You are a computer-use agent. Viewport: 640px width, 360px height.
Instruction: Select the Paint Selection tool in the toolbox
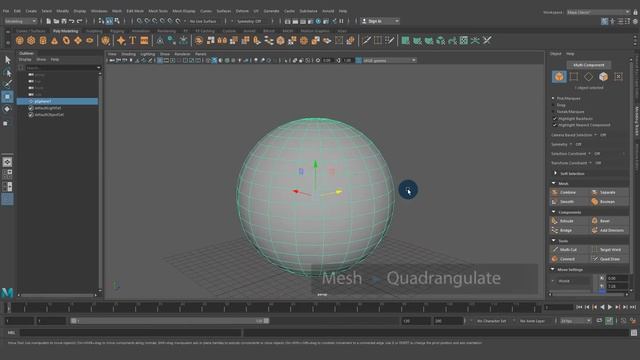pyautogui.click(x=7, y=84)
